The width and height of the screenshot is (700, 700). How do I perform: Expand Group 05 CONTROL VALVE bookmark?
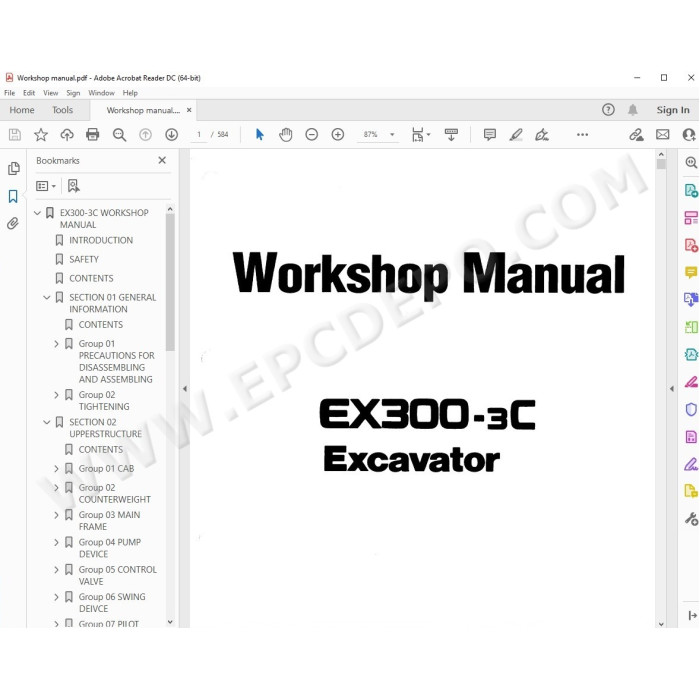[x=56, y=570]
